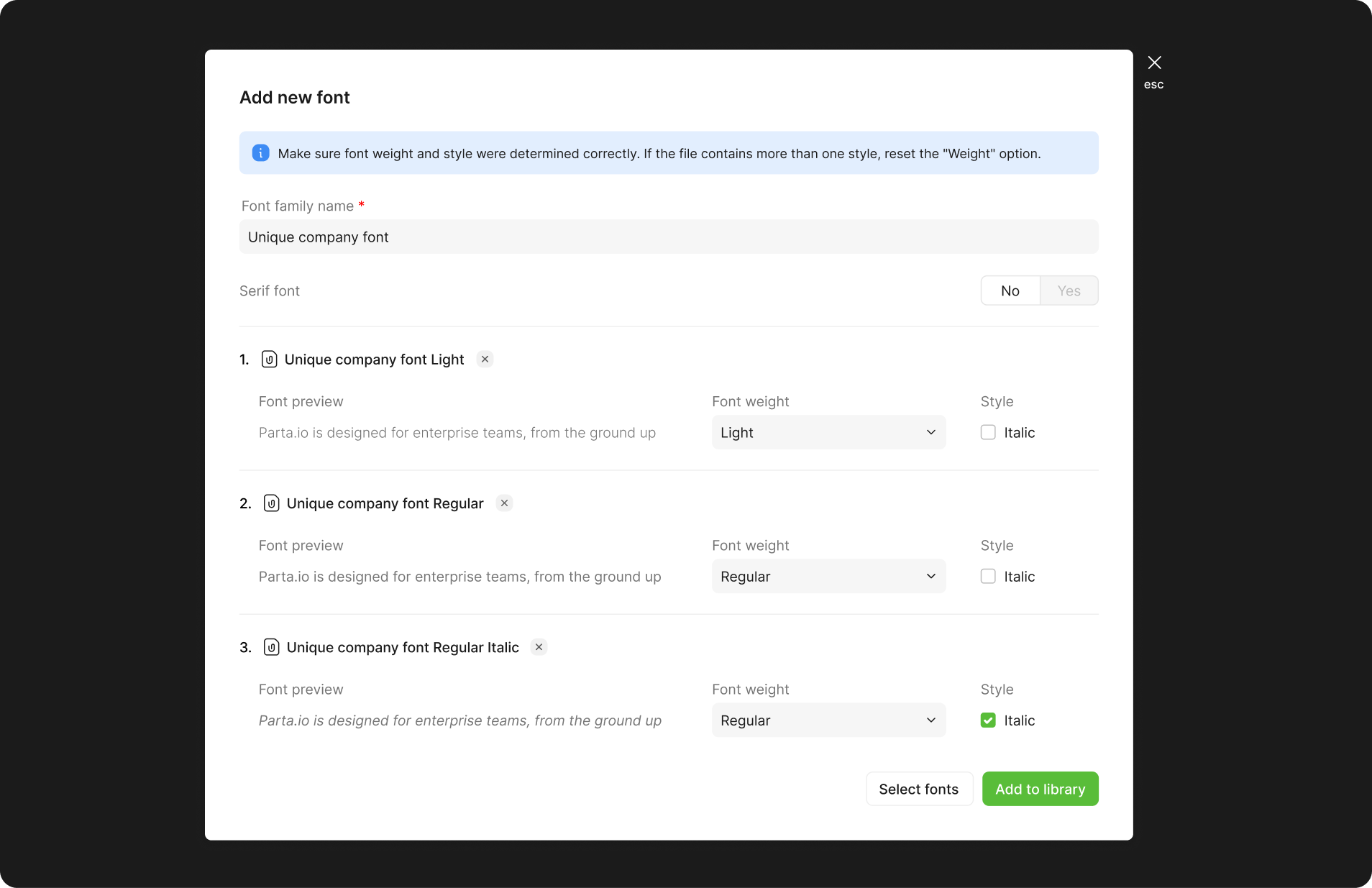Remove the Regular Italic font file
The image size is (1372, 888).
coord(539,647)
